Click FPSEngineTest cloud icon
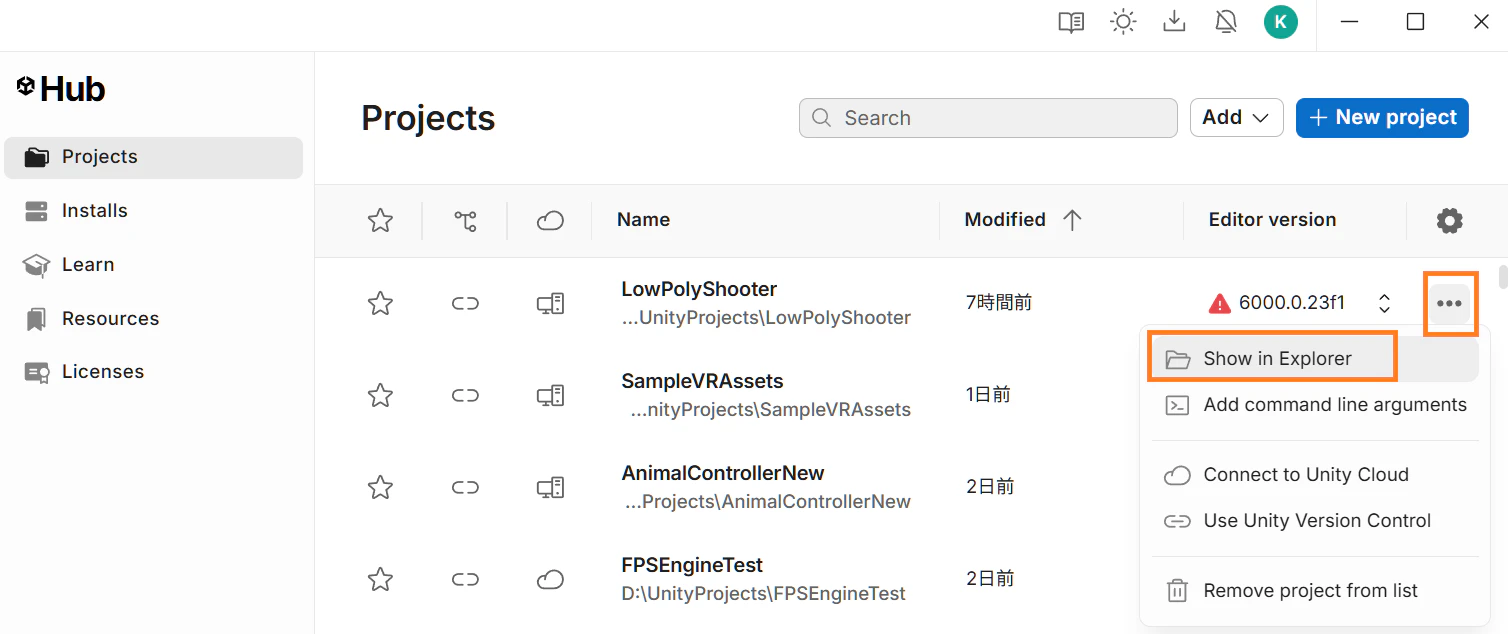The image size is (1508, 634). (x=550, y=579)
